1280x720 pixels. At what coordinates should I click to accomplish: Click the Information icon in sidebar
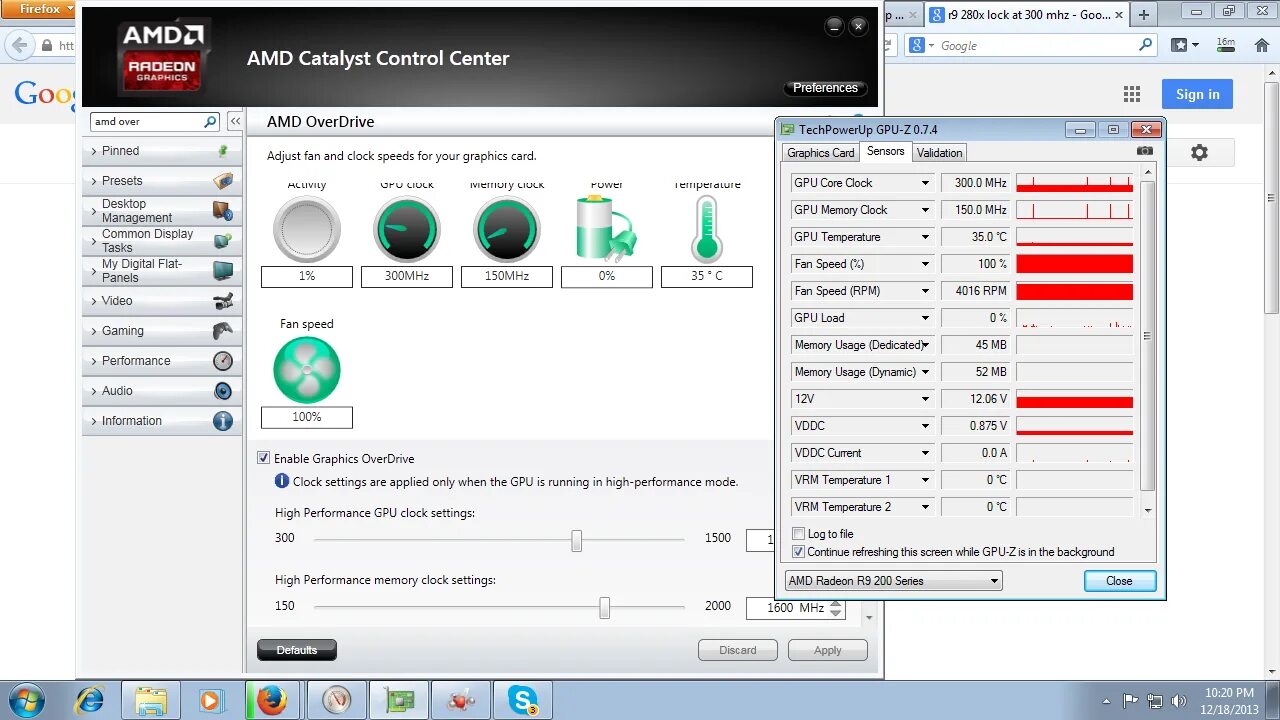tap(223, 421)
